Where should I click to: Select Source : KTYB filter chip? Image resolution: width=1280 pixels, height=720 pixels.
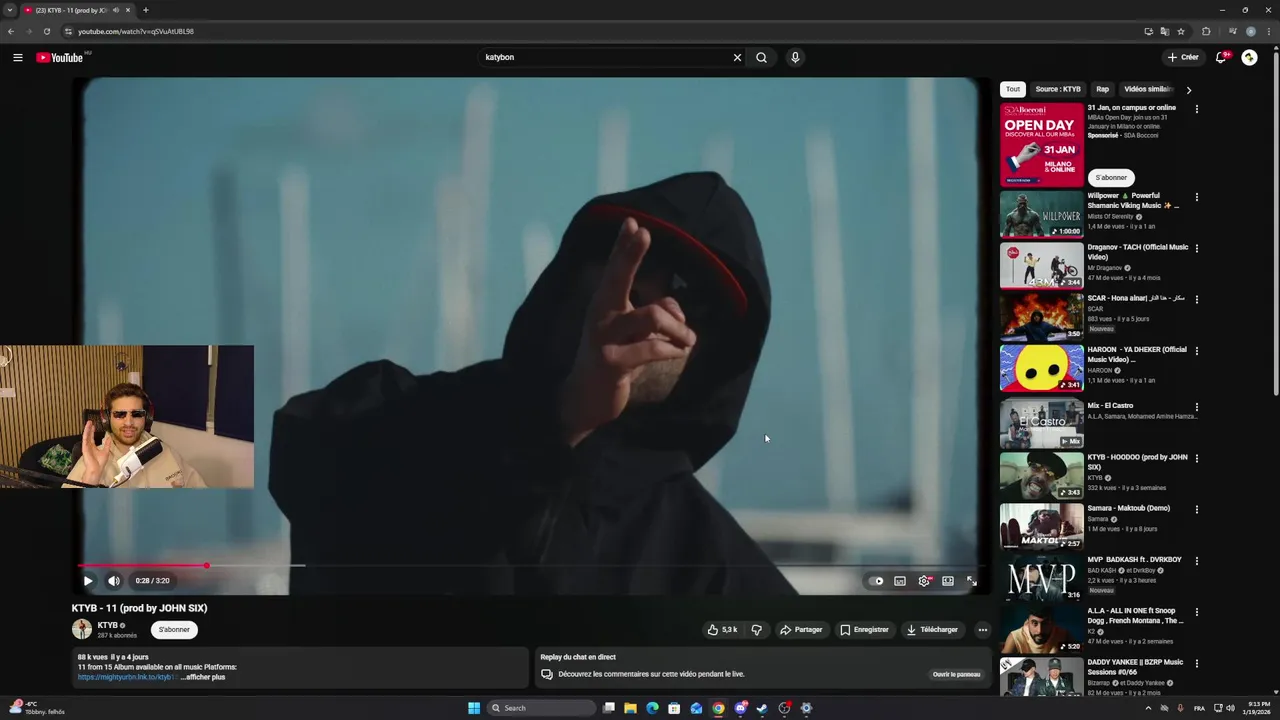pos(1058,89)
